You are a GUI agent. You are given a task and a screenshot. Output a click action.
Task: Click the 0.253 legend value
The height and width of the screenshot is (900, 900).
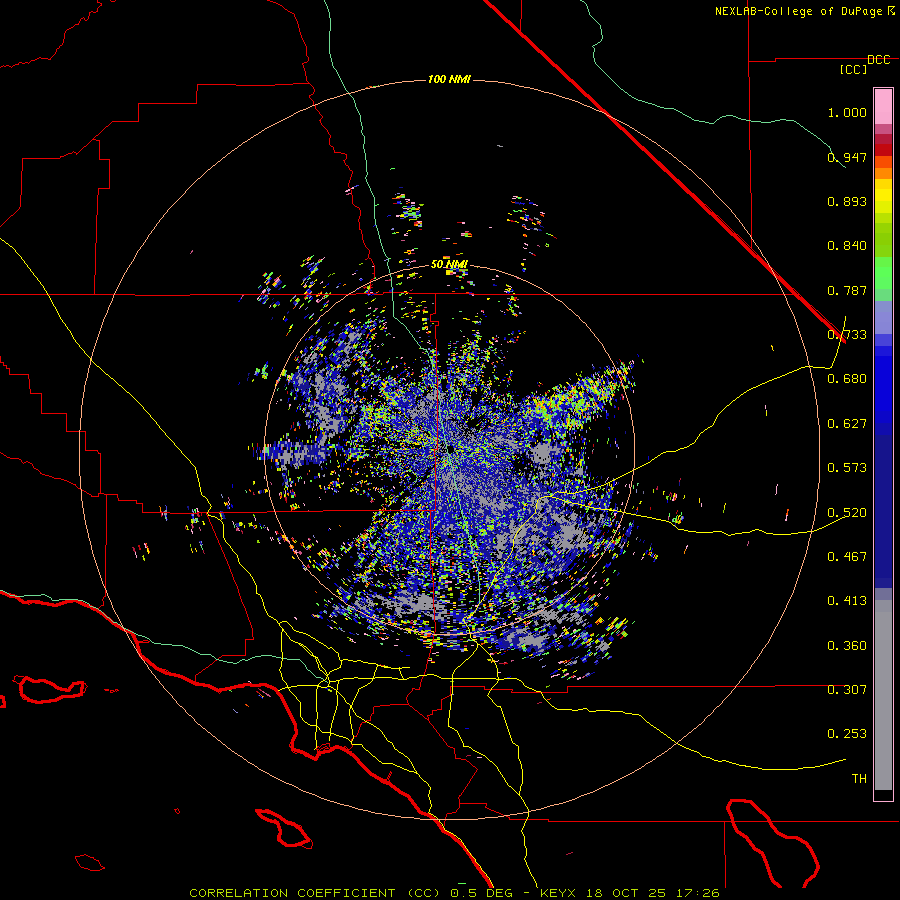(x=847, y=734)
